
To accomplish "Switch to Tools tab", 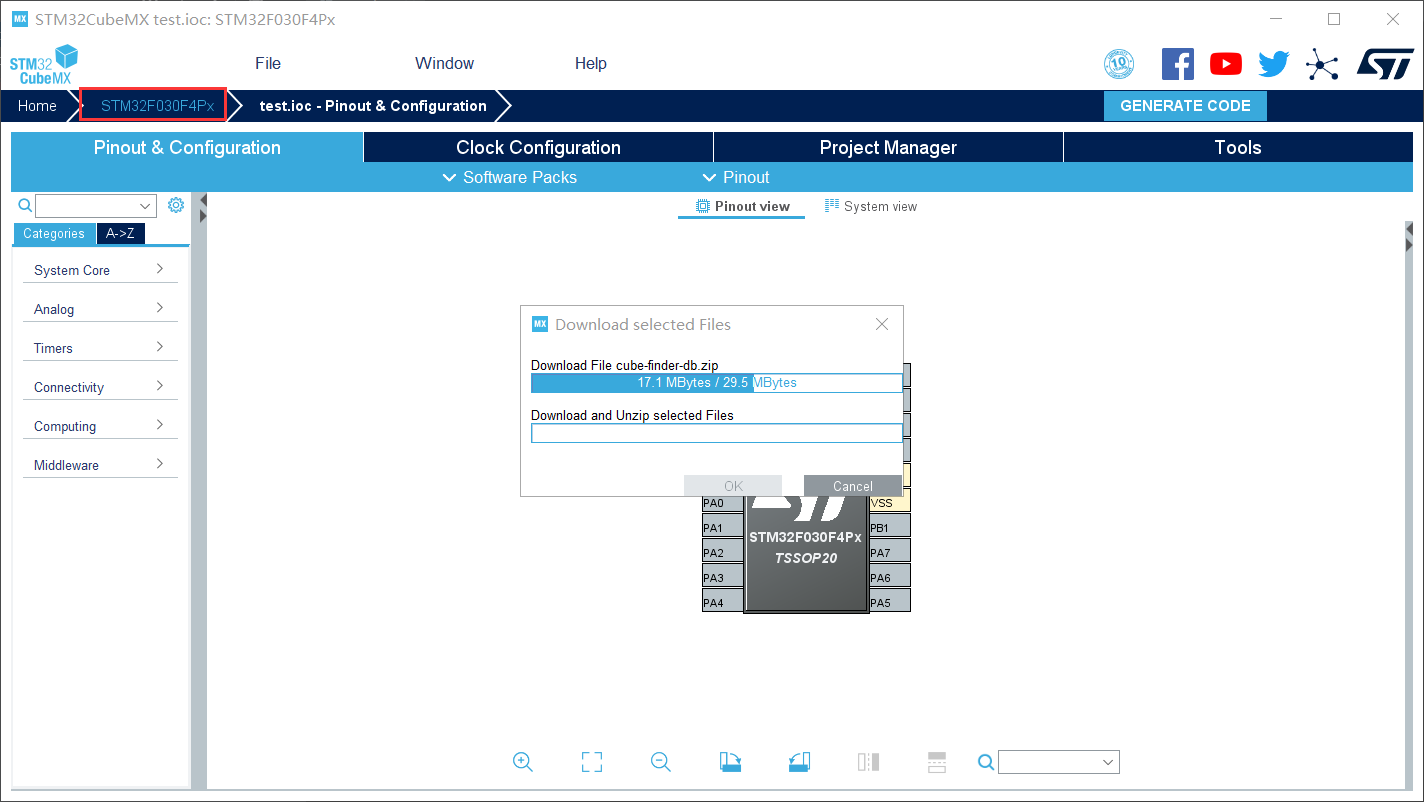I will pyautogui.click(x=1238, y=147).
